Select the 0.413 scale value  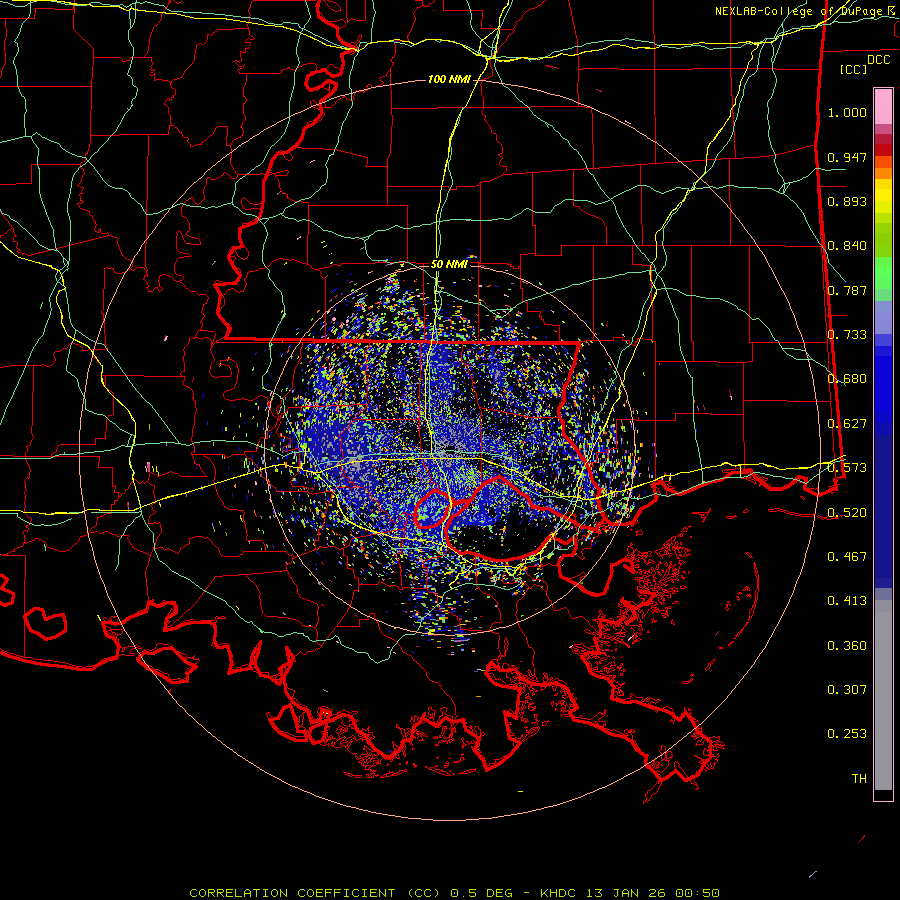(847, 601)
